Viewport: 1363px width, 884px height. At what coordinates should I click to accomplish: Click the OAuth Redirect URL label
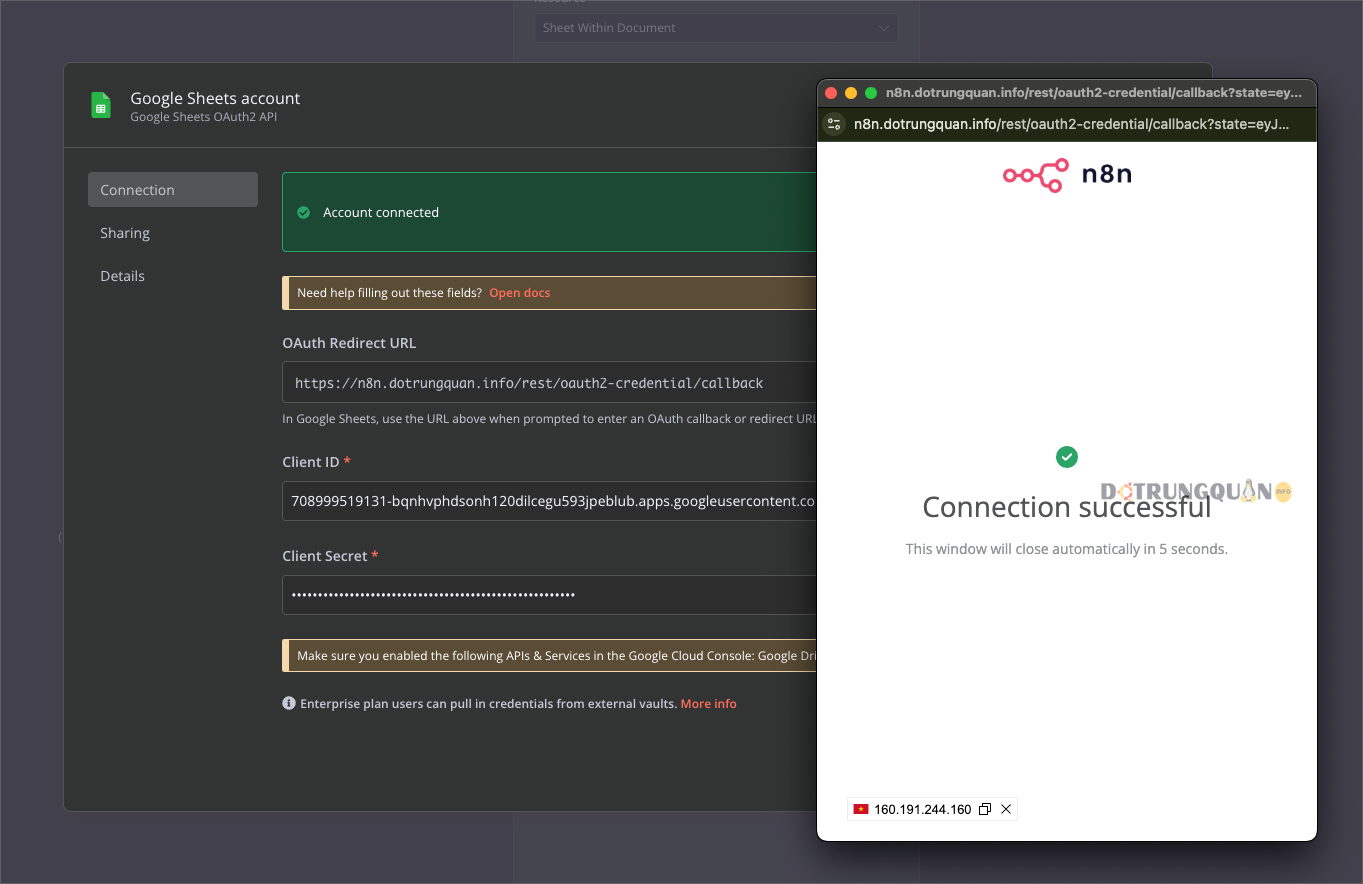[x=349, y=343]
